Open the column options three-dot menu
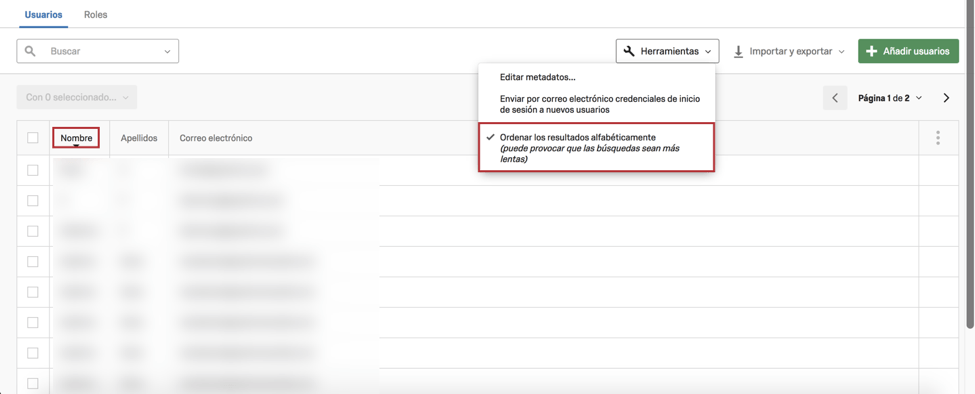This screenshot has width=975, height=394. coord(938,138)
